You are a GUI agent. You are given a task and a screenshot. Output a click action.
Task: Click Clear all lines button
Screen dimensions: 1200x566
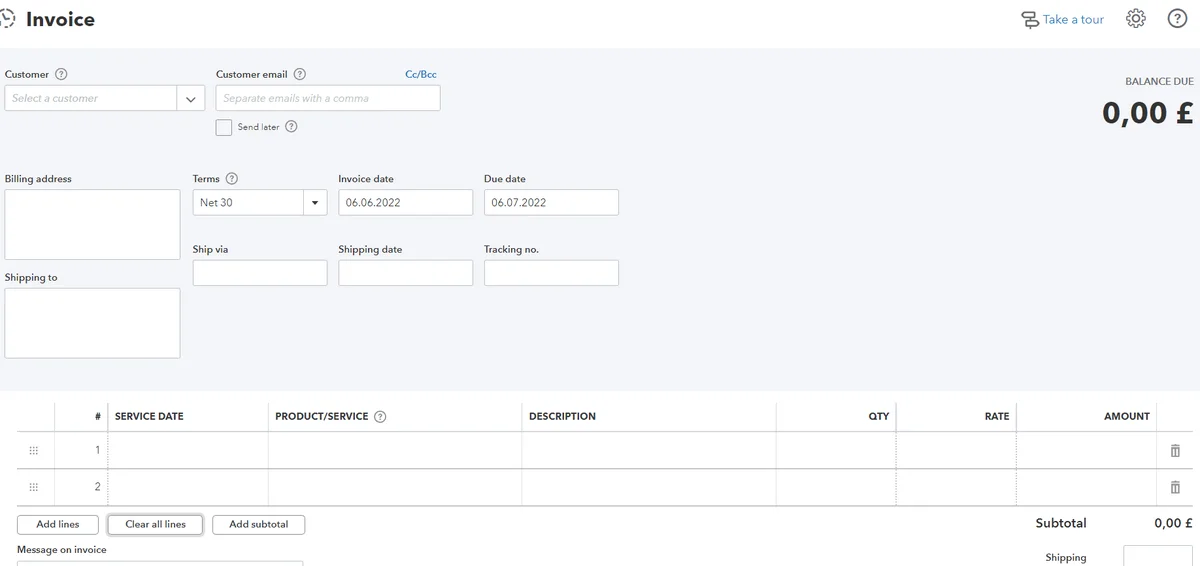(155, 524)
